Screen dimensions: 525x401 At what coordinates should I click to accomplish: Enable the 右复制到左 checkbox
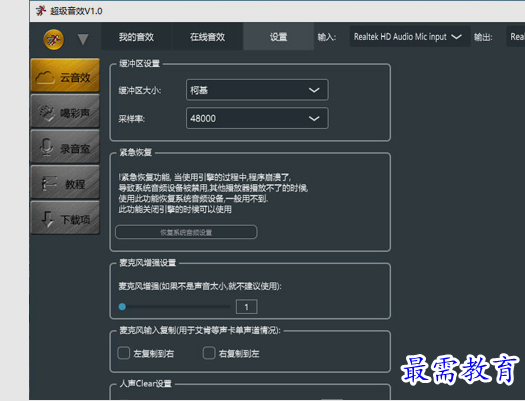coord(209,353)
